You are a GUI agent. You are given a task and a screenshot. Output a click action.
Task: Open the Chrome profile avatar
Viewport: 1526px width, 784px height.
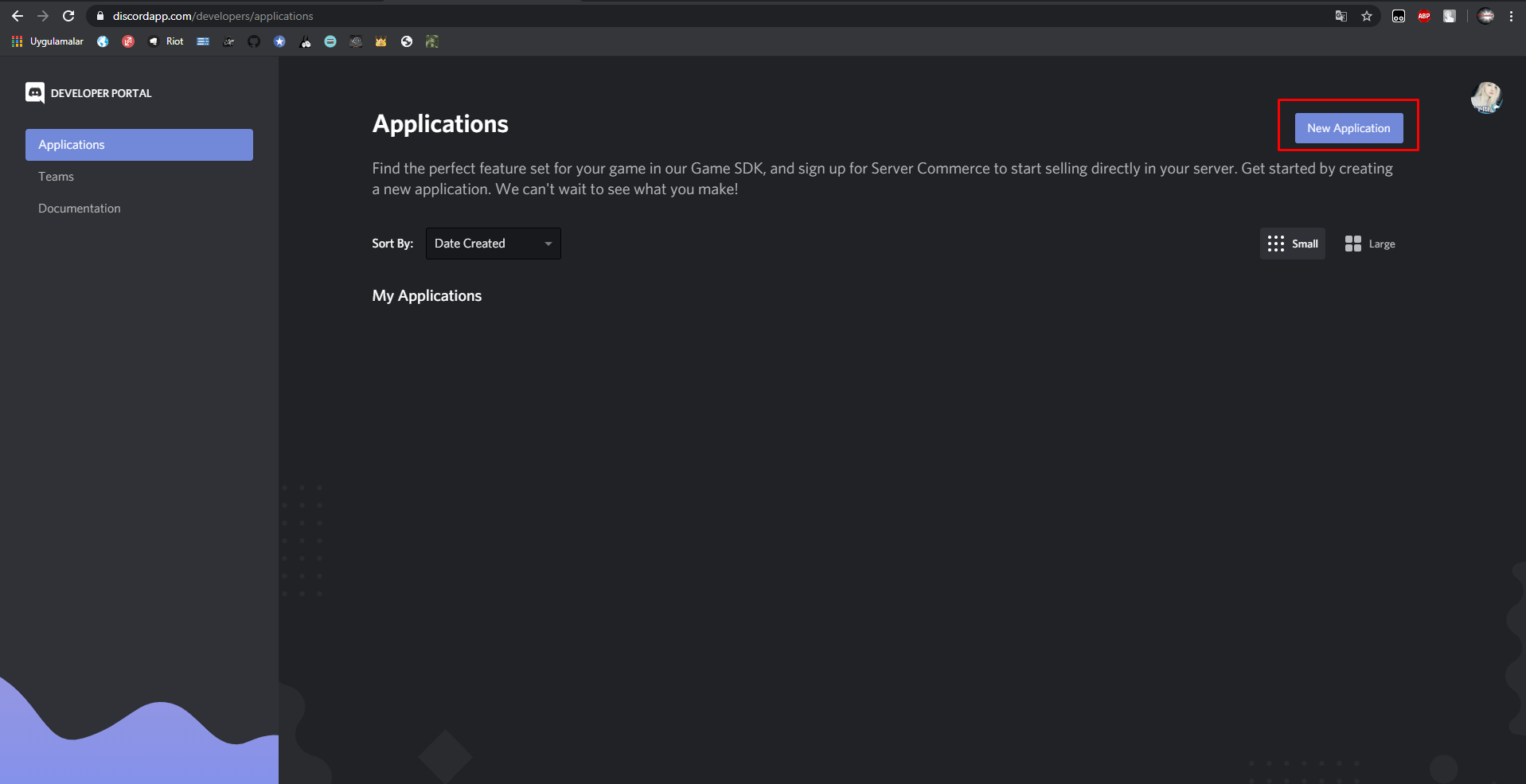click(x=1485, y=16)
